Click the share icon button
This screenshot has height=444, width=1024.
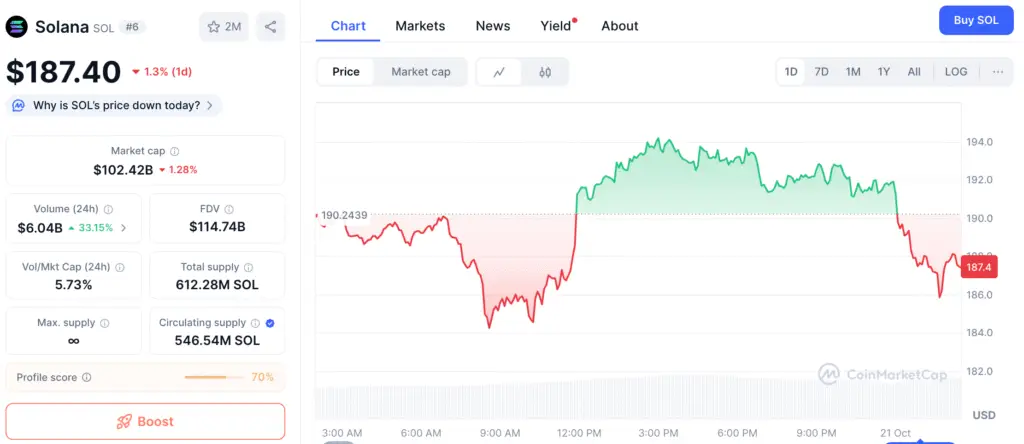coord(270,27)
